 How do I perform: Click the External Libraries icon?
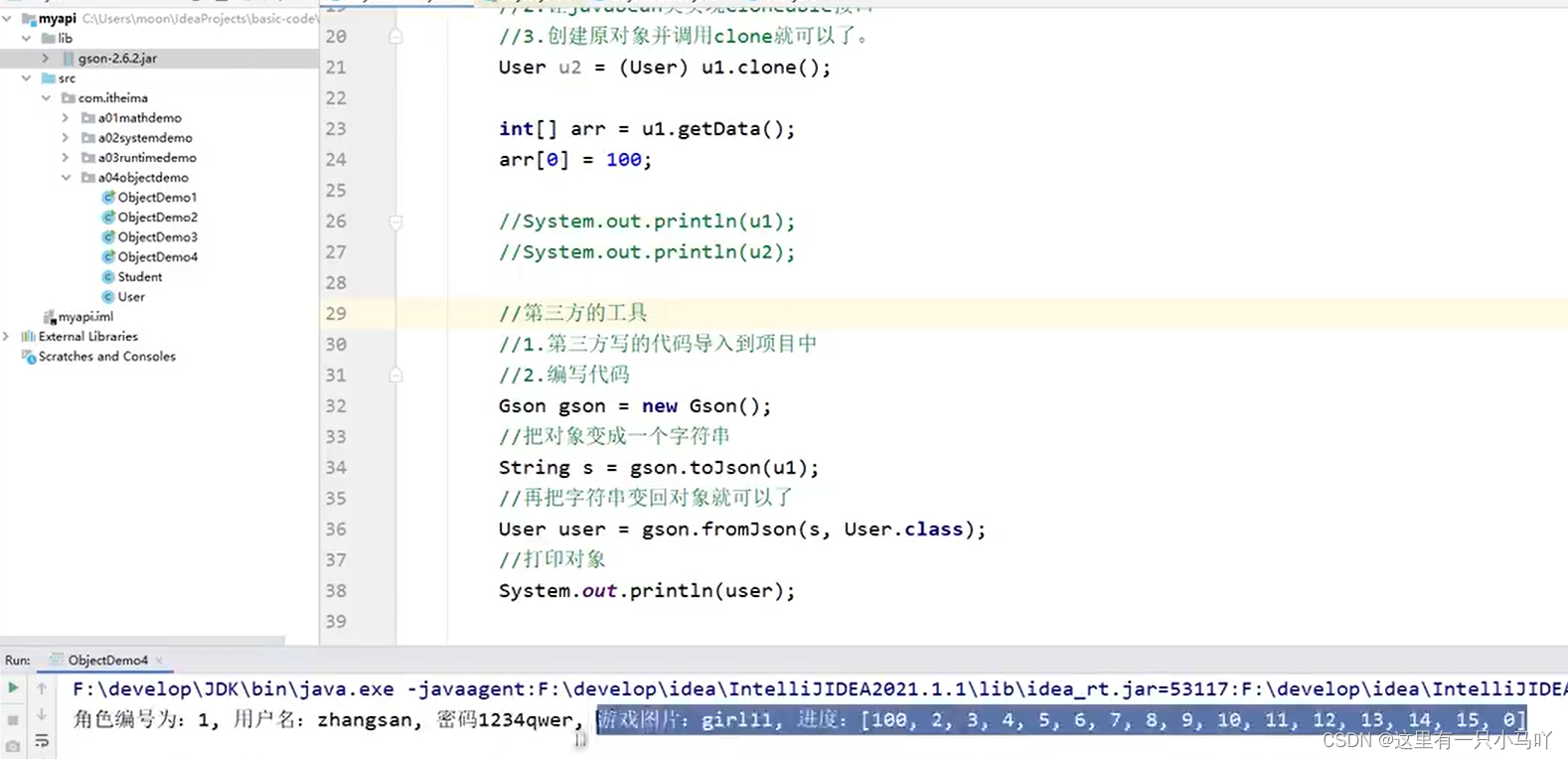28,337
